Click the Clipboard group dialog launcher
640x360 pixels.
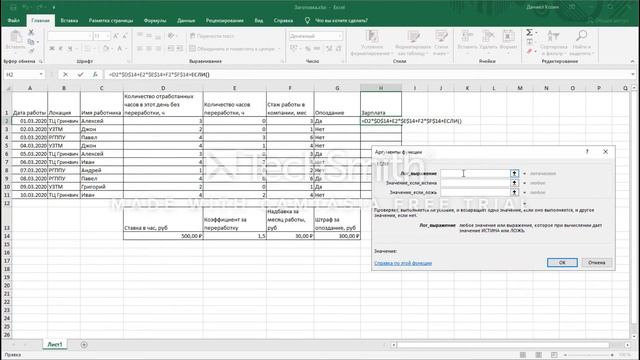click(41, 62)
